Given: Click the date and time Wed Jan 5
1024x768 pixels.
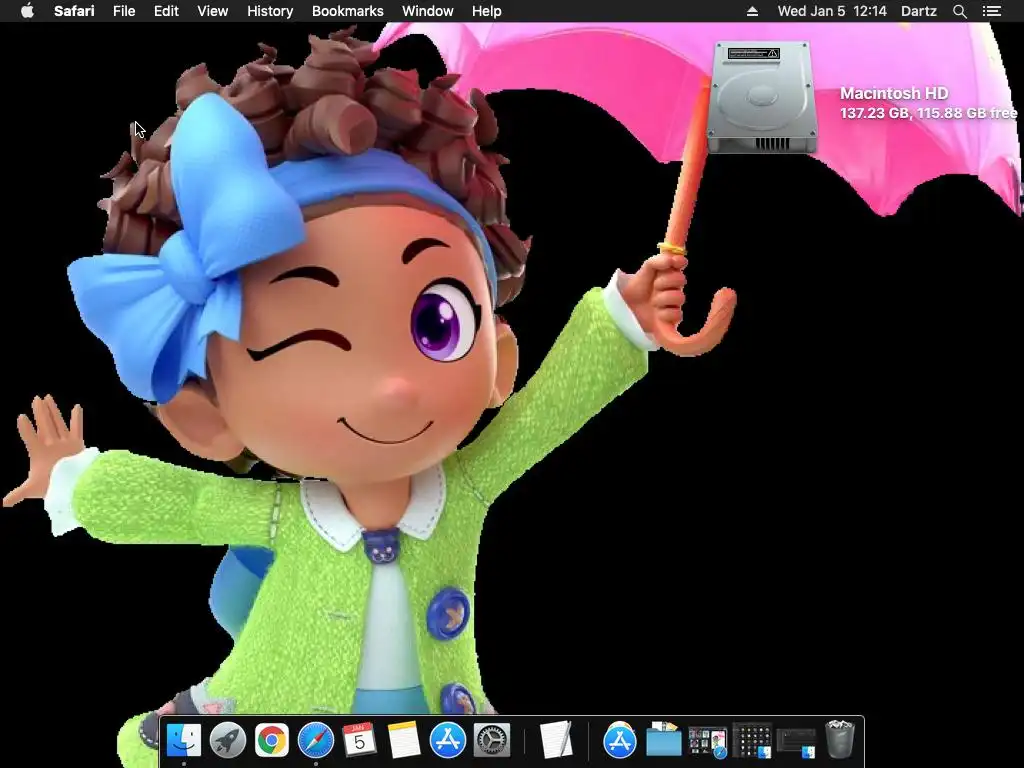Looking at the screenshot, I should point(832,11).
